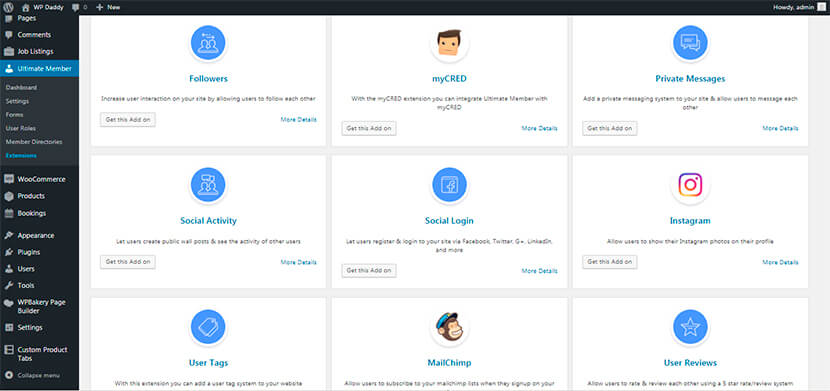Click the Private Messages chat icon

[x=690, y=43]
